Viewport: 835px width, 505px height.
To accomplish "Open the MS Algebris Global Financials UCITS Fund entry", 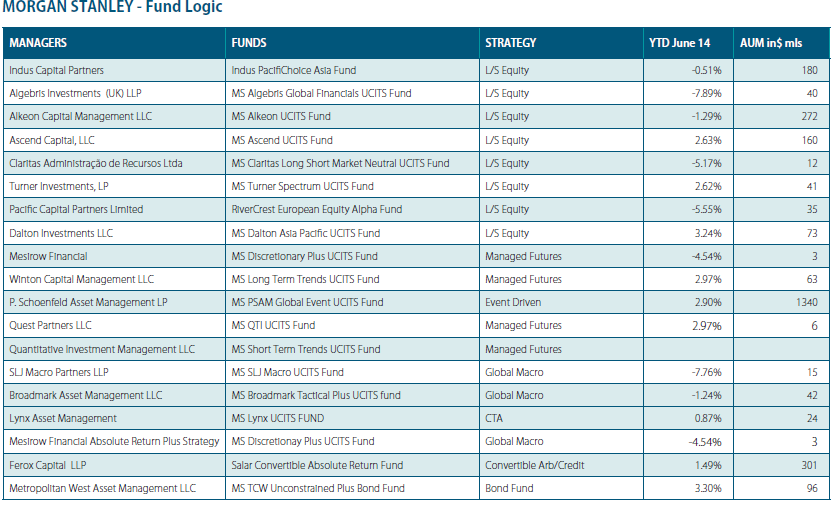I will point(321,94).
